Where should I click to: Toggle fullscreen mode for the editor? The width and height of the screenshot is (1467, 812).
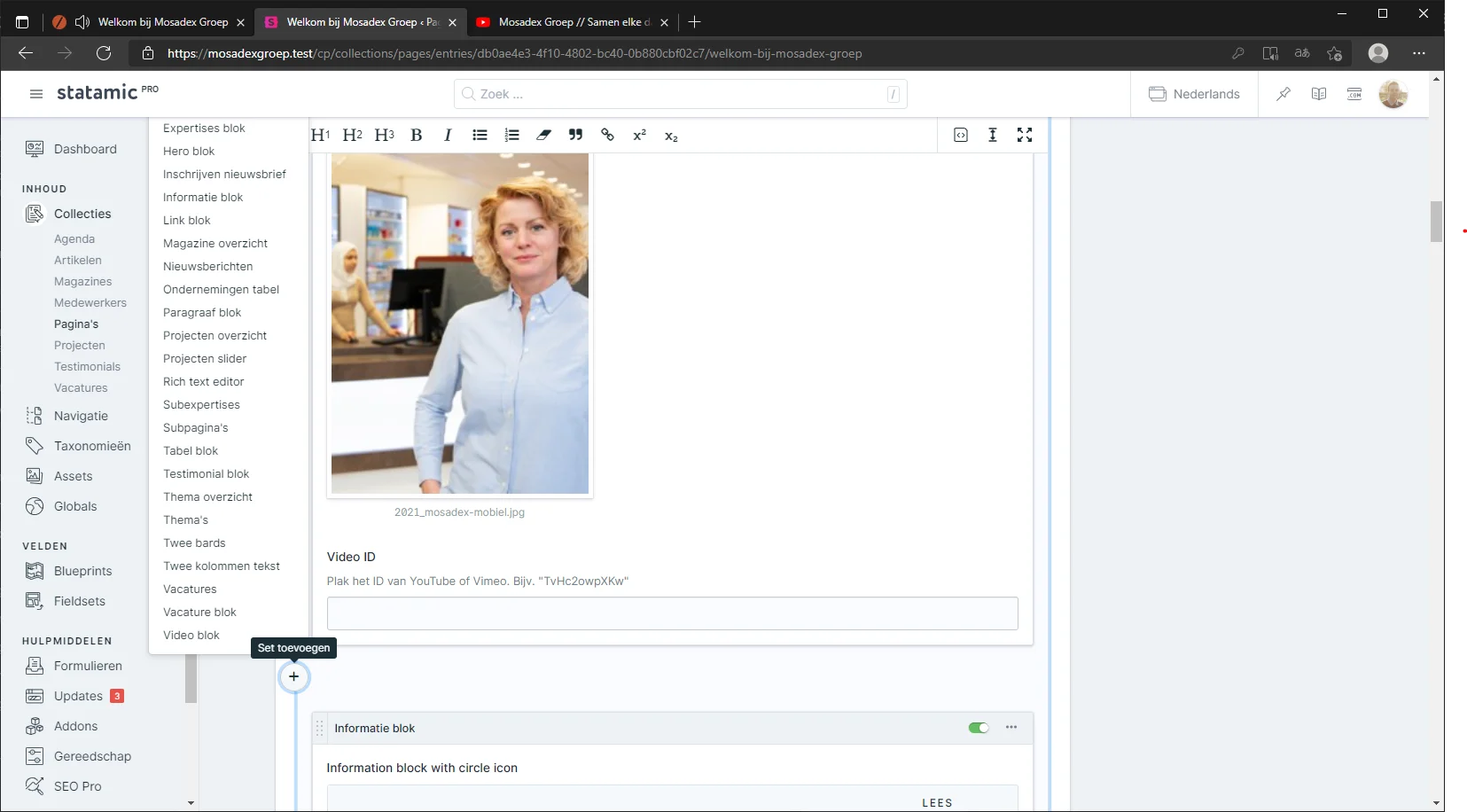(x=1025, y=135)
